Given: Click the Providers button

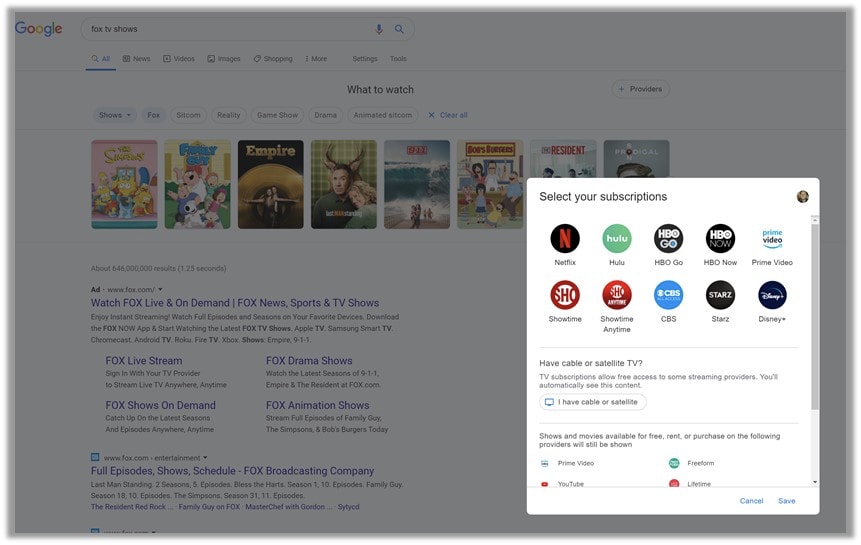Looking at the screenshot, I should pos(640,89).
